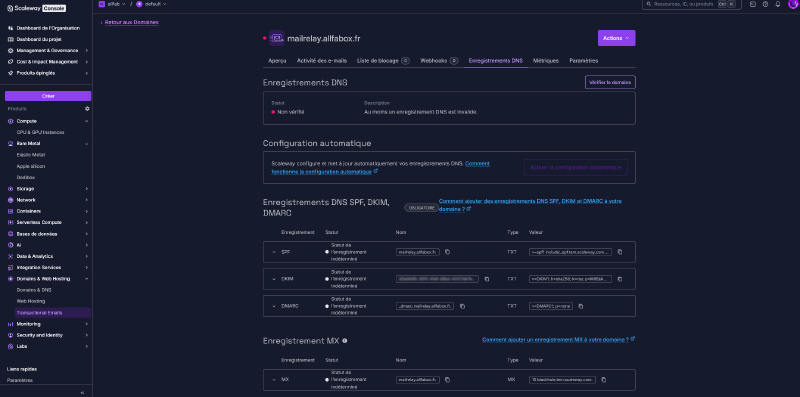Open the console terminal icon in header
The width and height of the screenshot is (800, 397).
(x=753, y=4)
